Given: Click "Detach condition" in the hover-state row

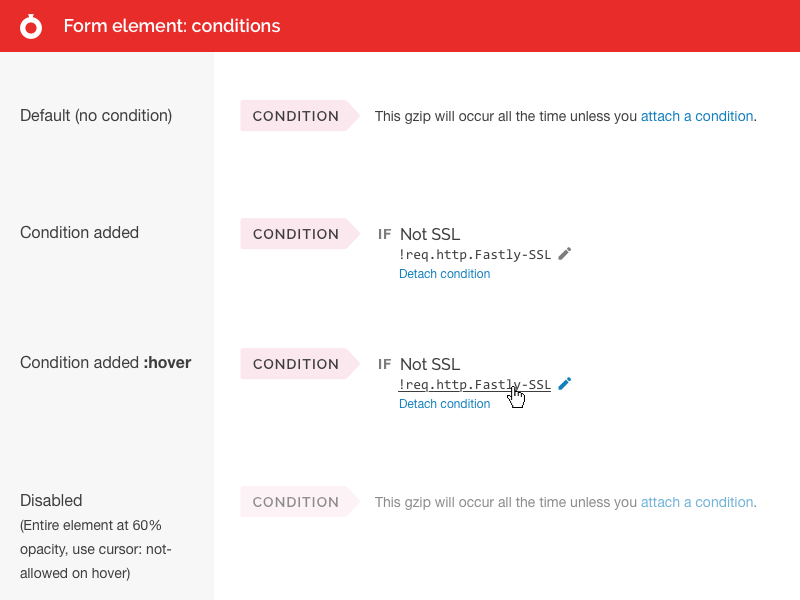Looking at the screenshot, I should [x=444, y=404].
